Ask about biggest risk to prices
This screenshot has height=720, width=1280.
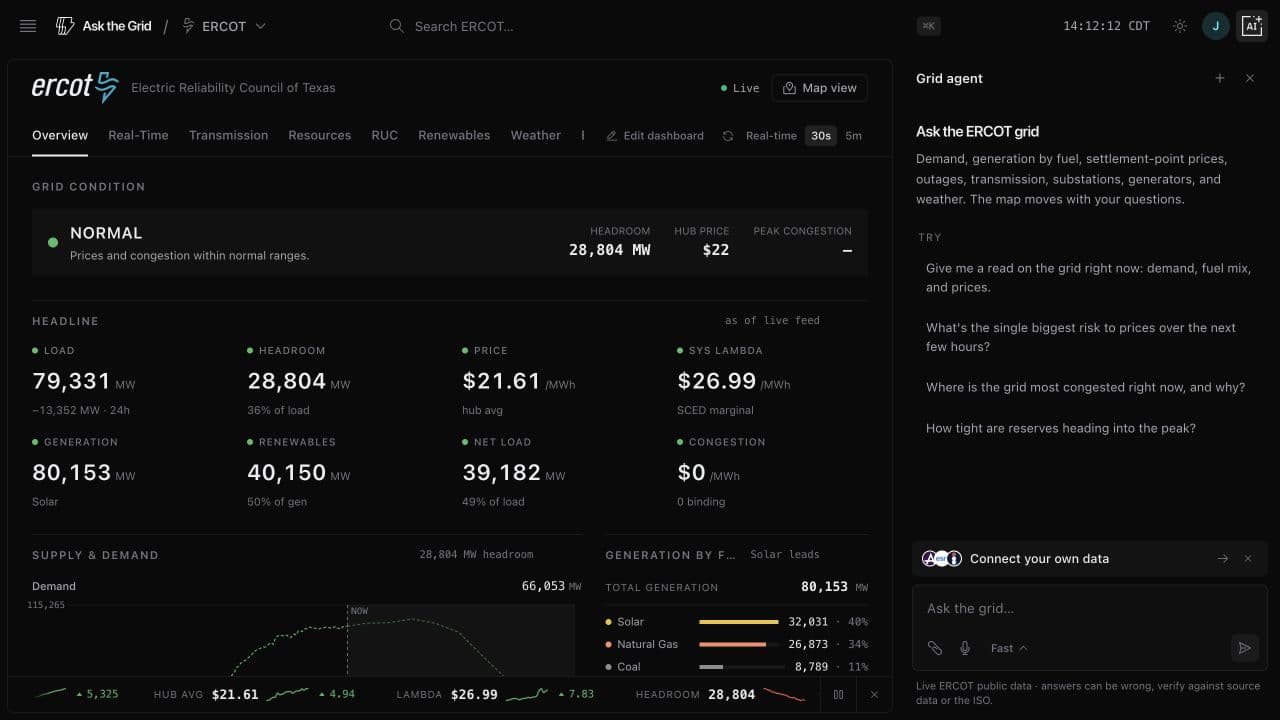pyautogui.click(x=1090, y=337)
